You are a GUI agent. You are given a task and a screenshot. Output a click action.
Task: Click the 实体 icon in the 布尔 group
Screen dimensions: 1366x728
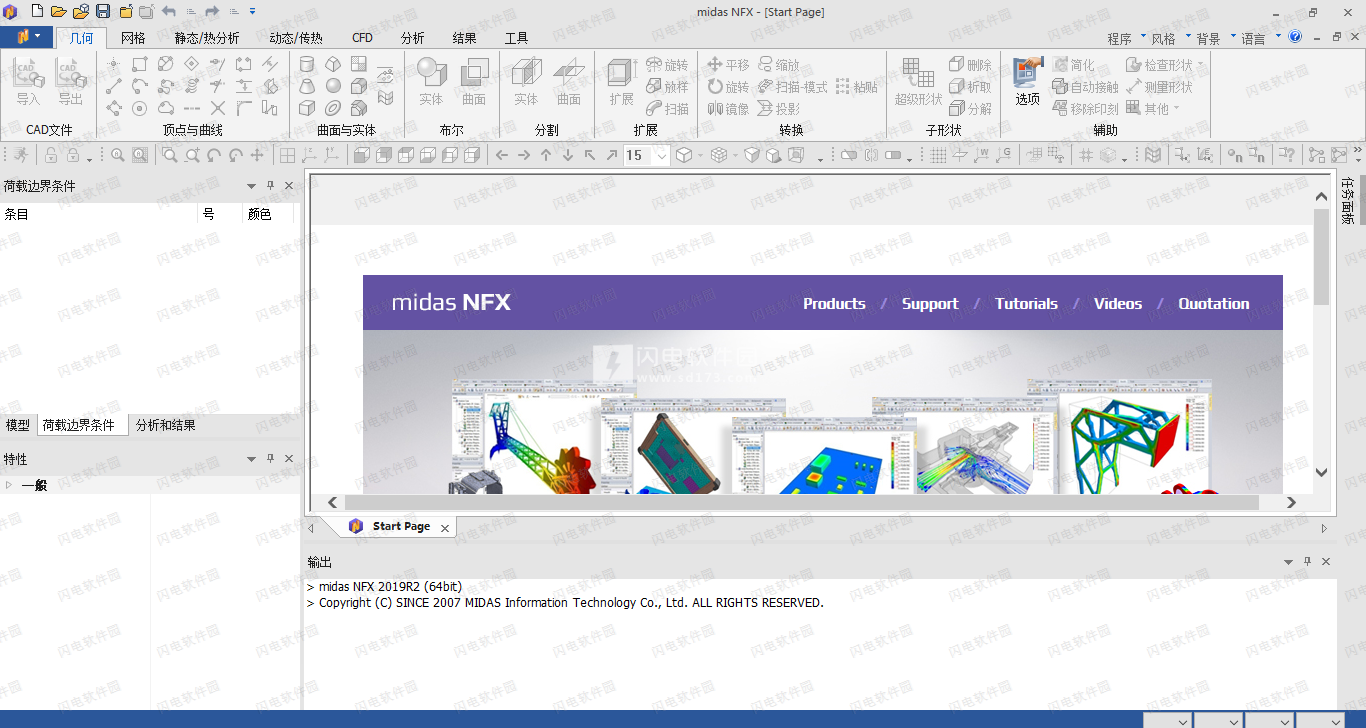pos(431,81)
